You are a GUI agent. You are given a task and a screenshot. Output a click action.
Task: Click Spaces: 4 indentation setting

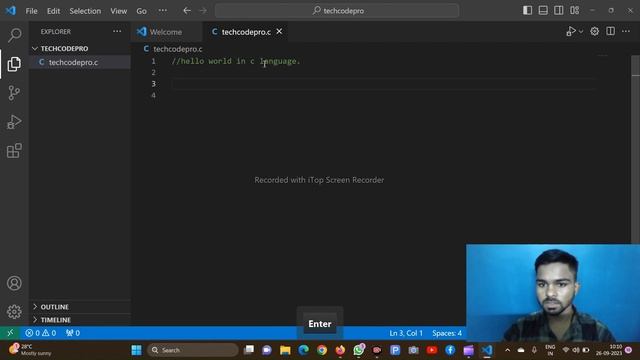[x=447, y=333]
